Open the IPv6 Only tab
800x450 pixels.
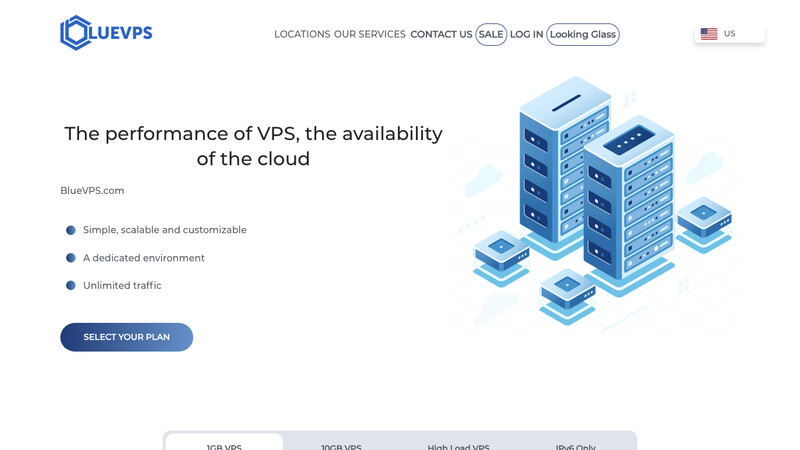click(x=576, y=445)
